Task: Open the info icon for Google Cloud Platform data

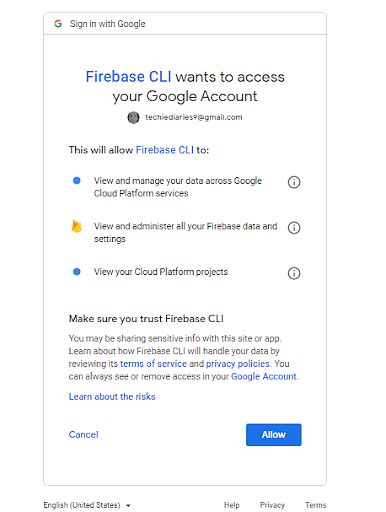Action: pos(294,182)
